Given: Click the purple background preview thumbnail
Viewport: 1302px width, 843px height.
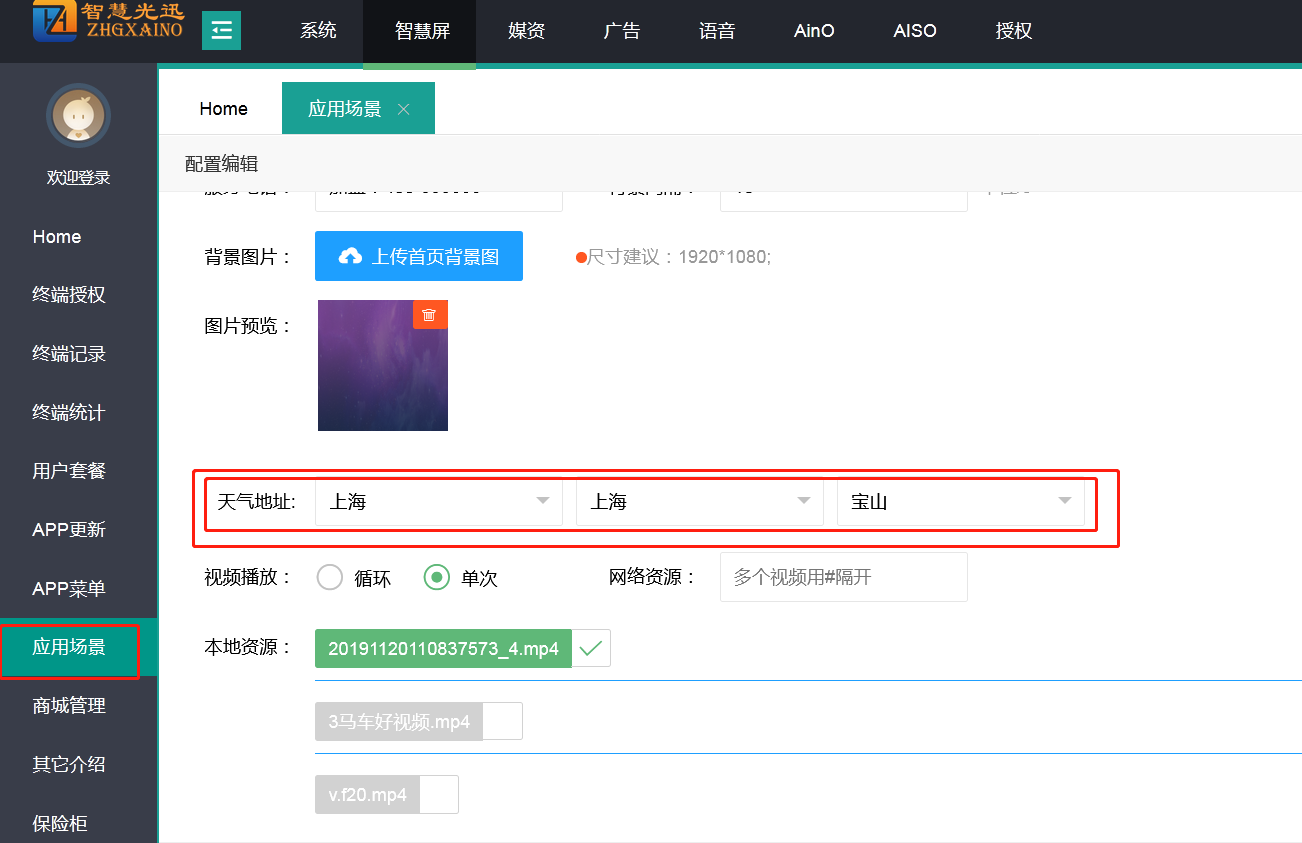Looking at the screenshot, I should pyautogui.click(x=383, y=365).
